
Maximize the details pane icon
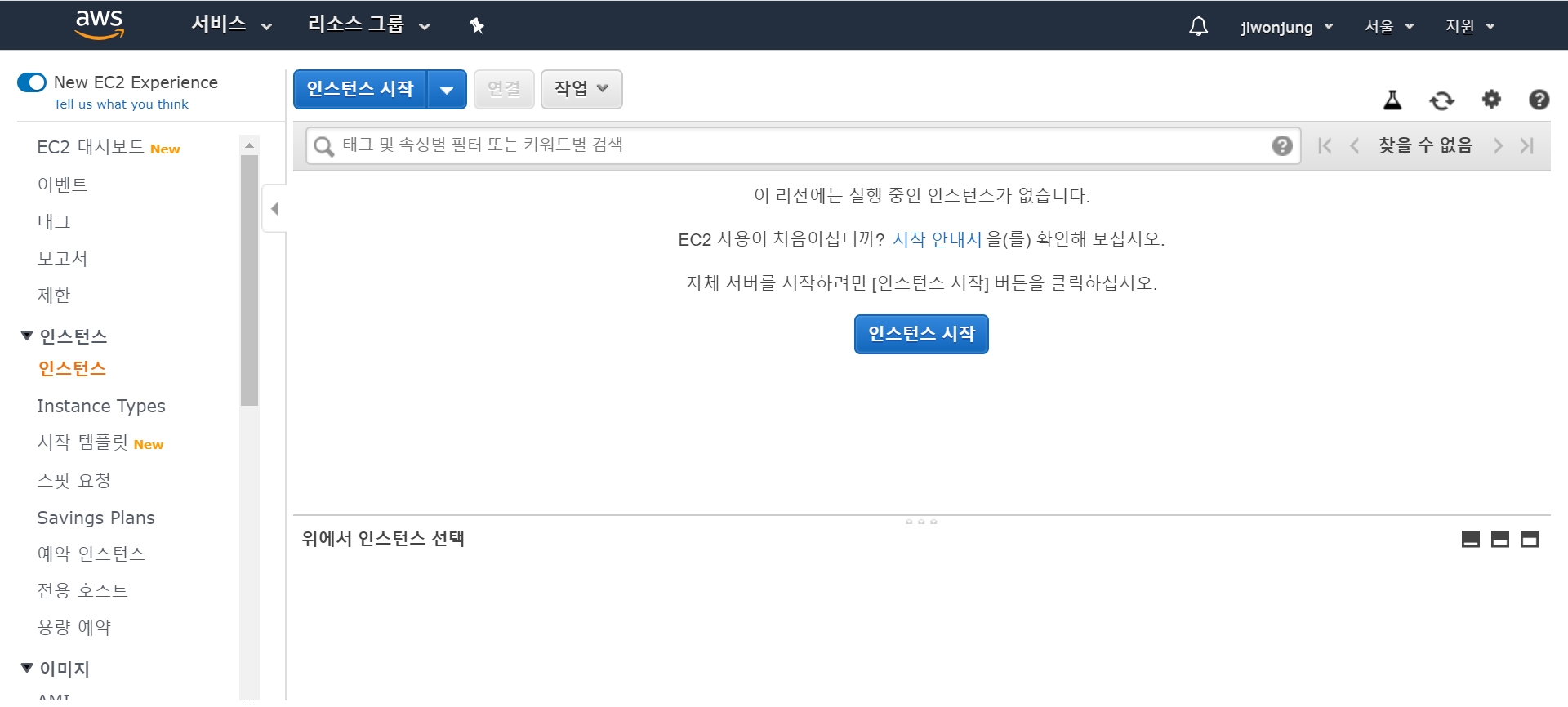(x=1530, y=539)
